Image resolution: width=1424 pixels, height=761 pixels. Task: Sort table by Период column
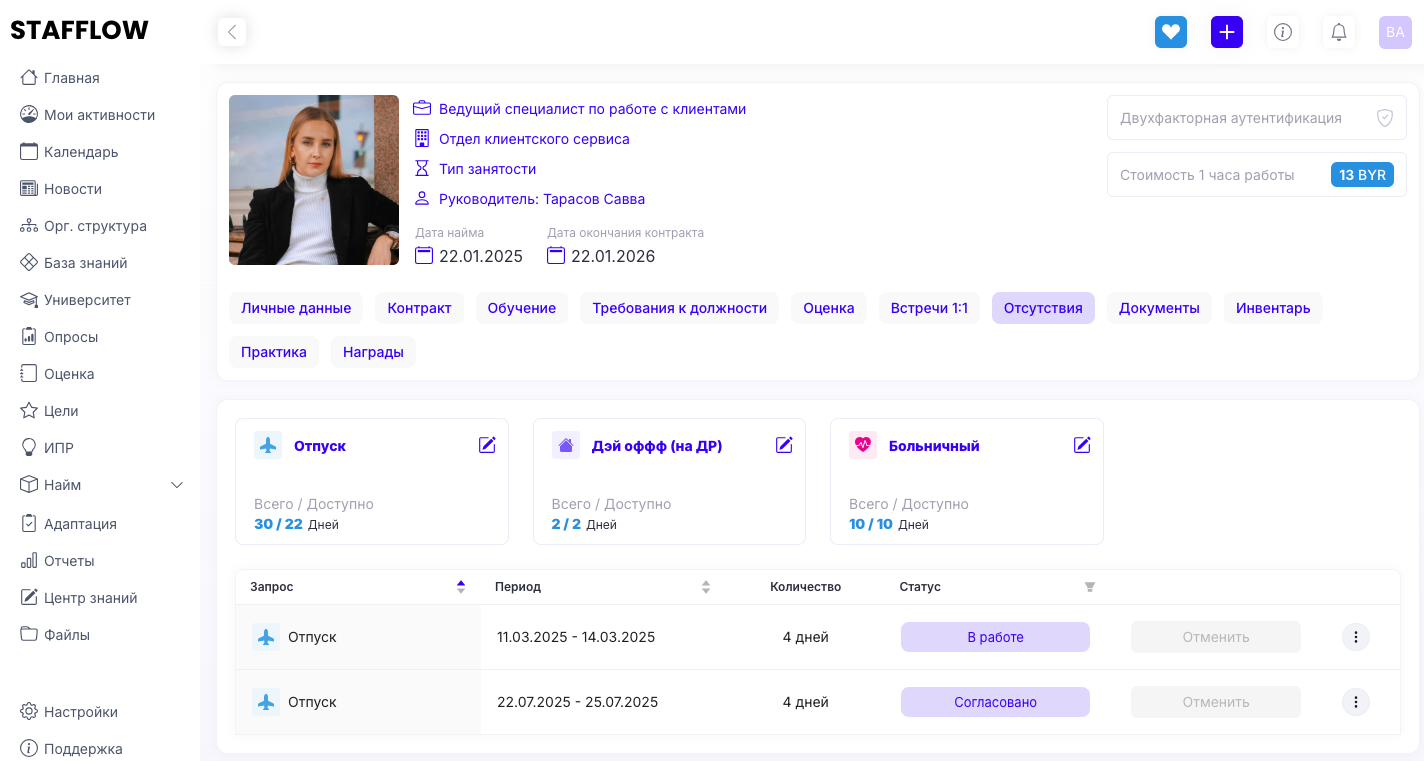[x=705, y=587]
